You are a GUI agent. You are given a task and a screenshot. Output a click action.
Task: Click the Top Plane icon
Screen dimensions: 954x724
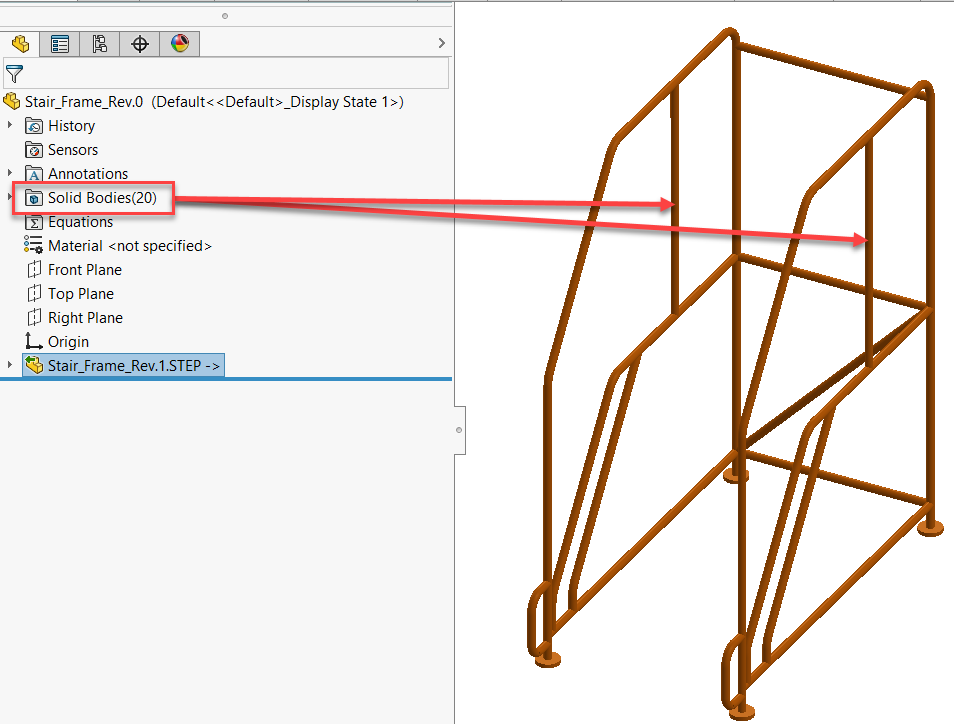click(x=34, y=293)
